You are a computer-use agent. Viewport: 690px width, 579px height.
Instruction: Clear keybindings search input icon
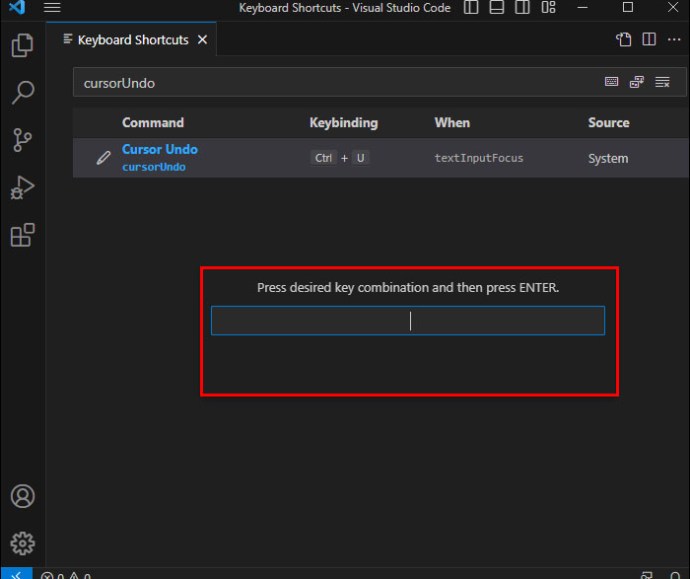(x=662, y=82)
